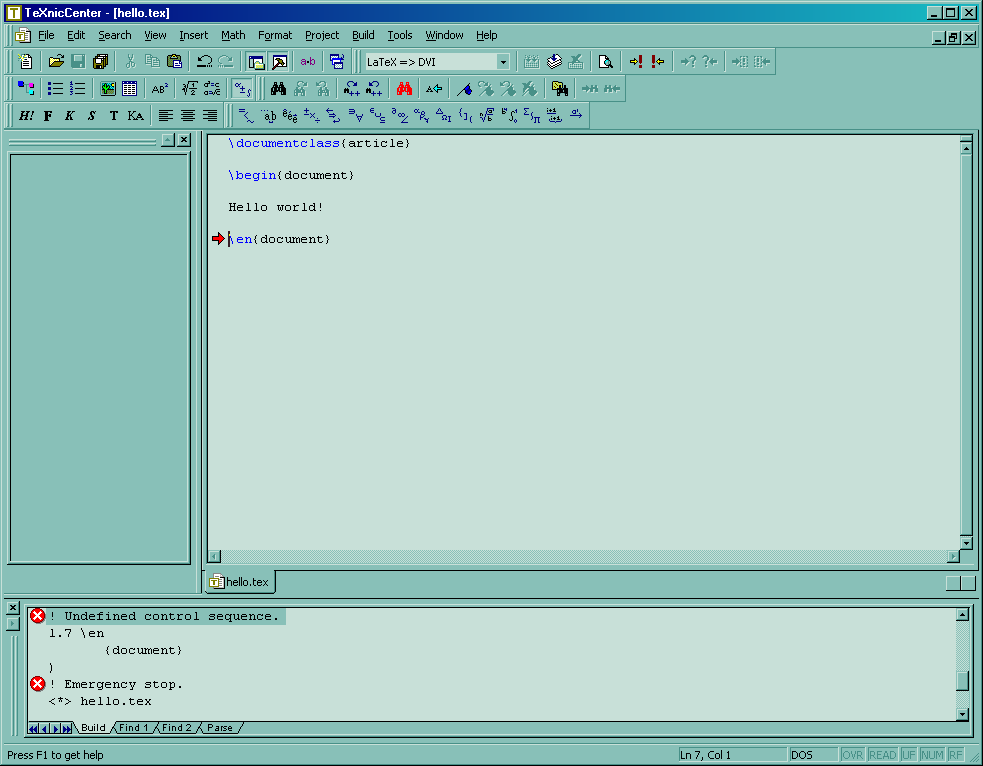
Task: Click the output pane scroll up arrow
Action: [963, 614]
